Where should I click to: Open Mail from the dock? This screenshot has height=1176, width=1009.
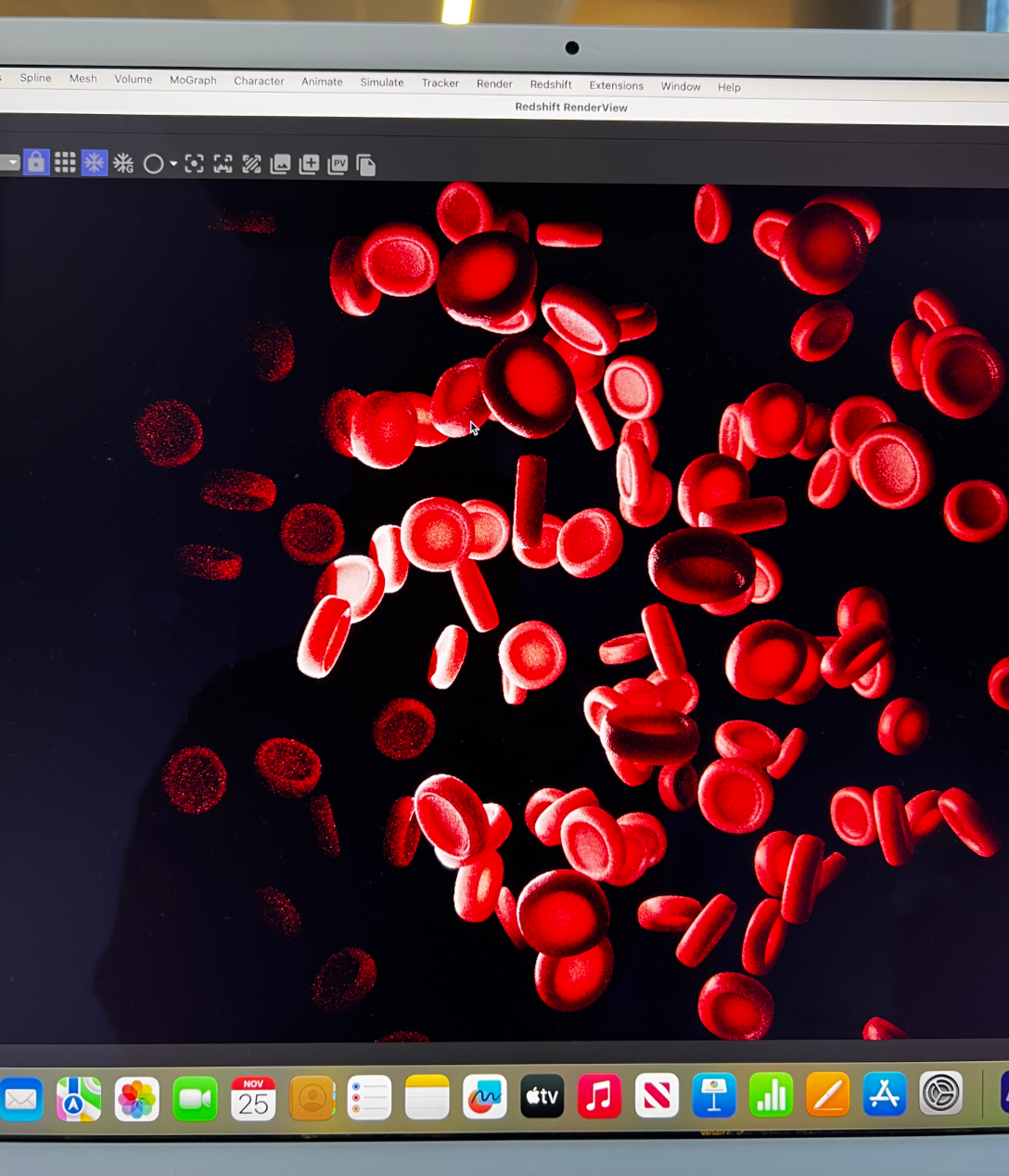click(x=20, y=1100)
